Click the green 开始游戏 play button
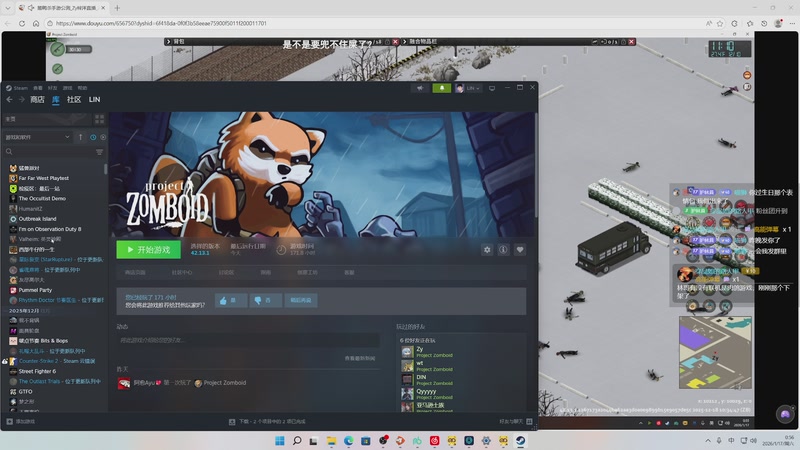This screenshot has height=450, width=800. coord(148,249)
